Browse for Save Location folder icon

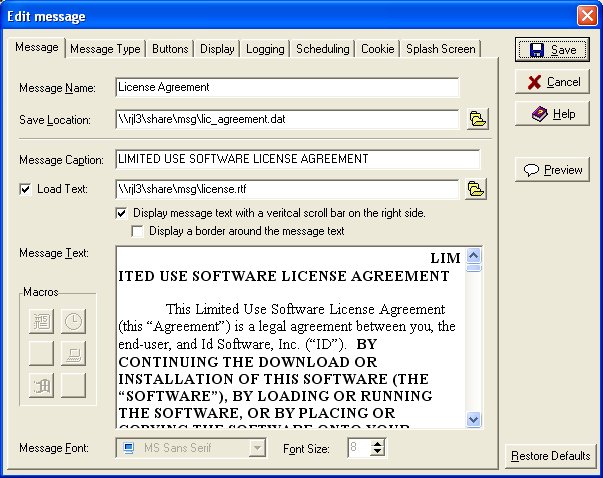pyautogui.click(x=477, y=118)
